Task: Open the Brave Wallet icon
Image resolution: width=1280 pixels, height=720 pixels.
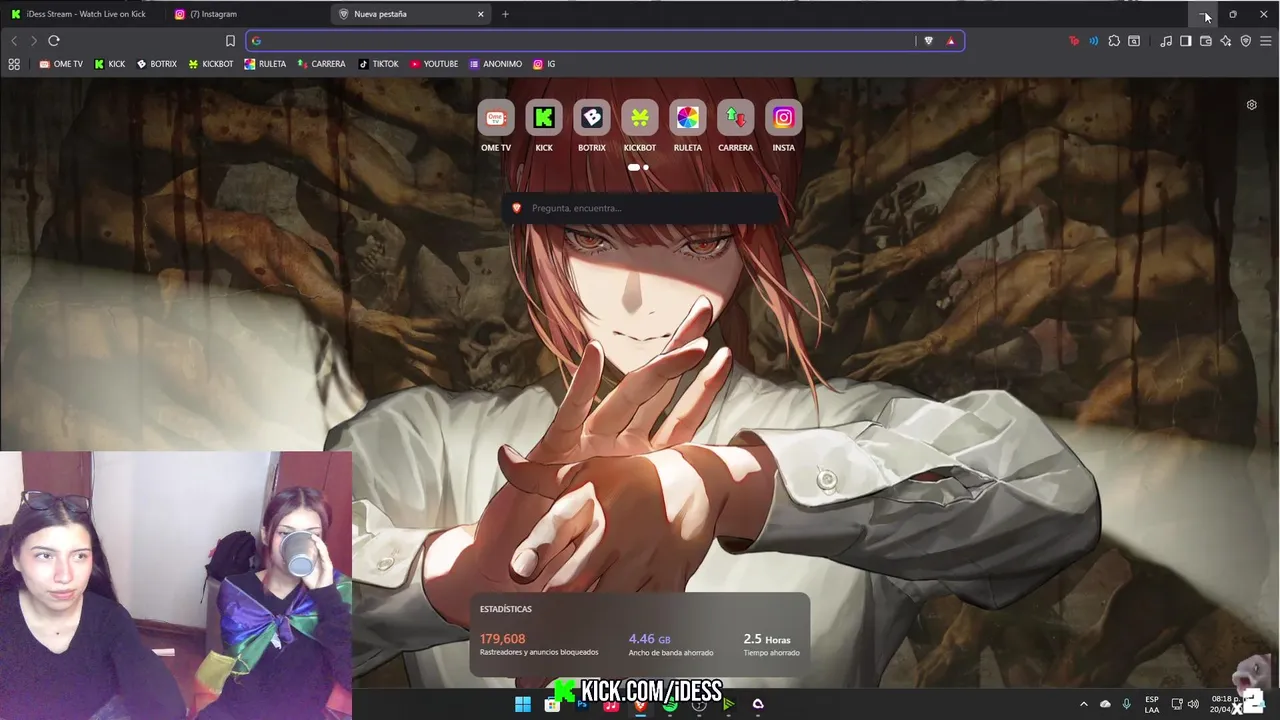Action: pos(1205,41)
